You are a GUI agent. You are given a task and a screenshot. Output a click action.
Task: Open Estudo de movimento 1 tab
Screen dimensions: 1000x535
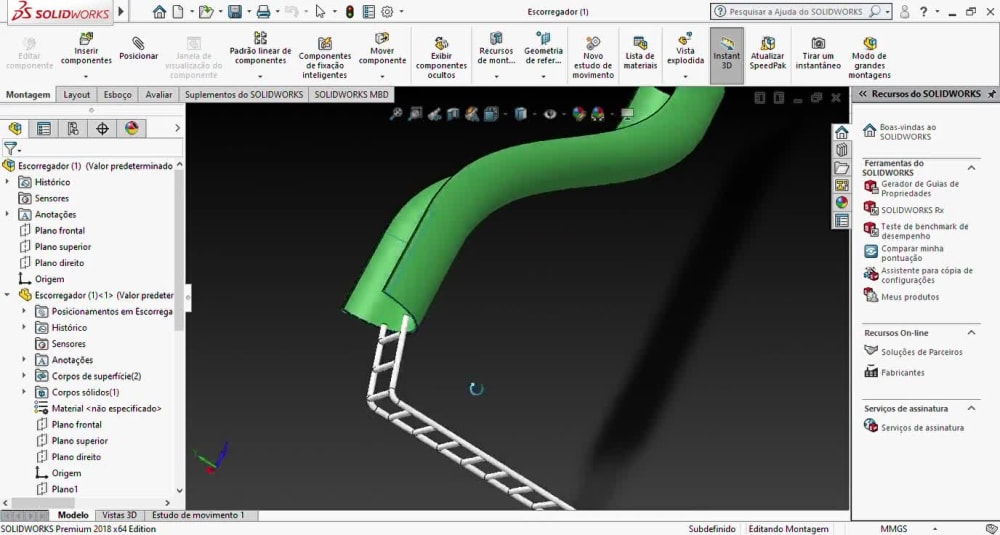point(198,515)
